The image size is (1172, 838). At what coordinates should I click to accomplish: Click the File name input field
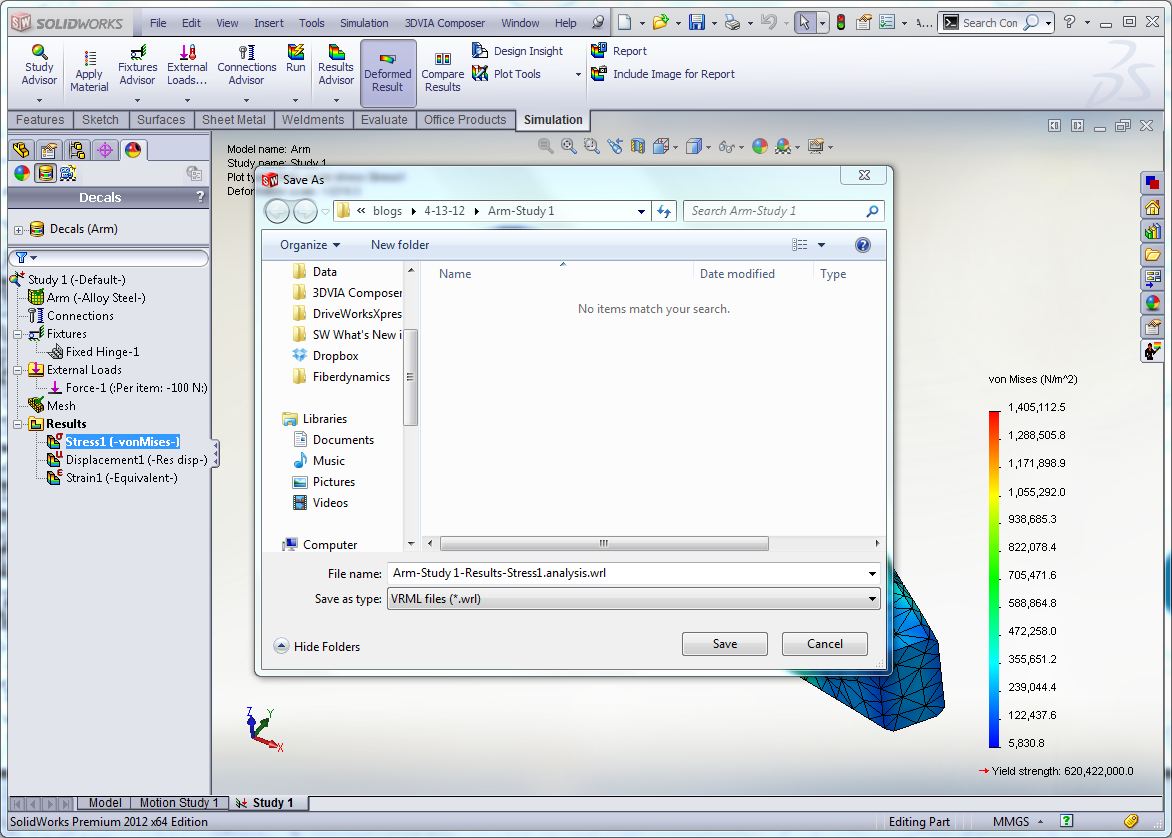click(x=626, y=573)
